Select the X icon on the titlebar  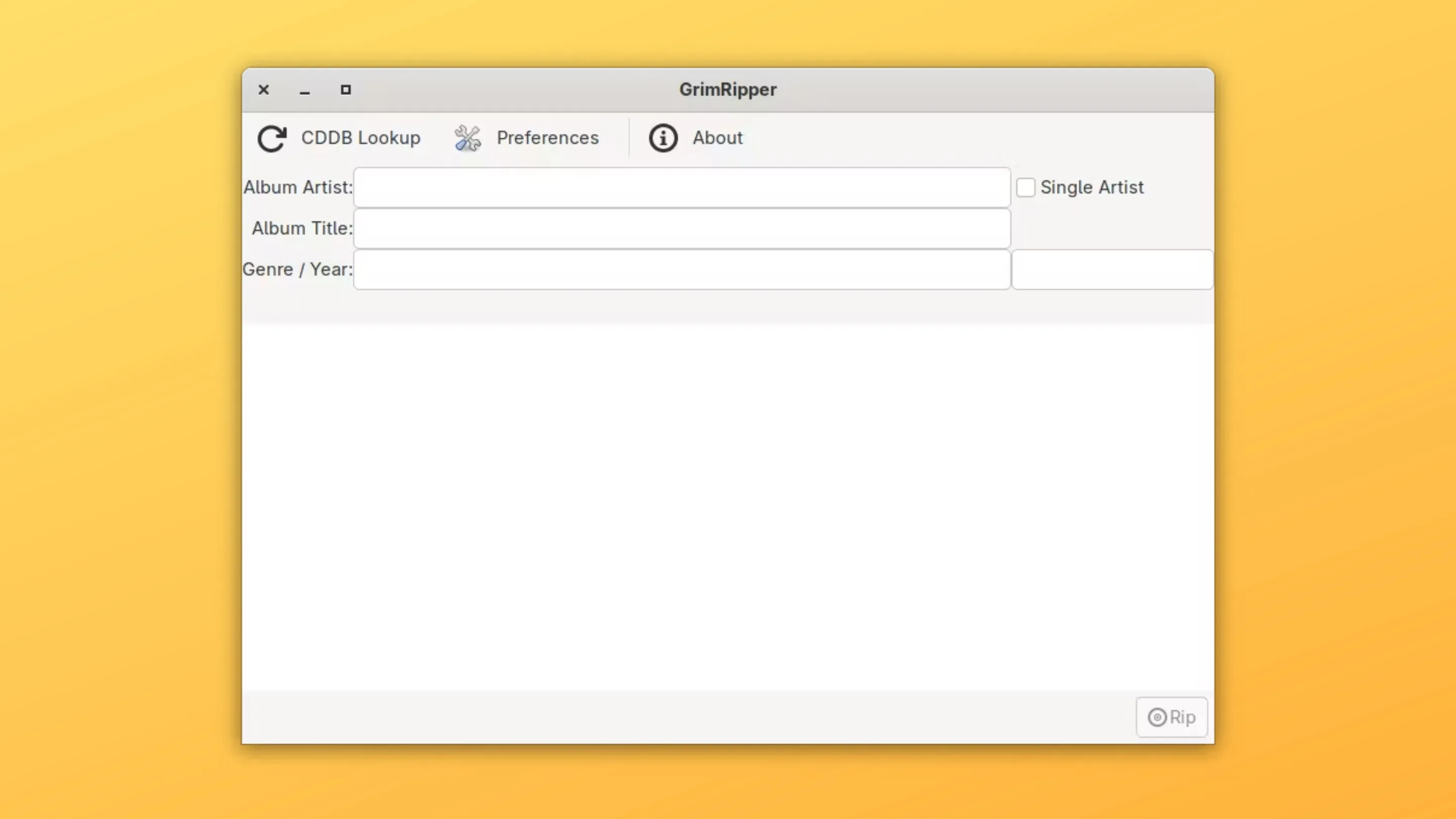(263, 89)
